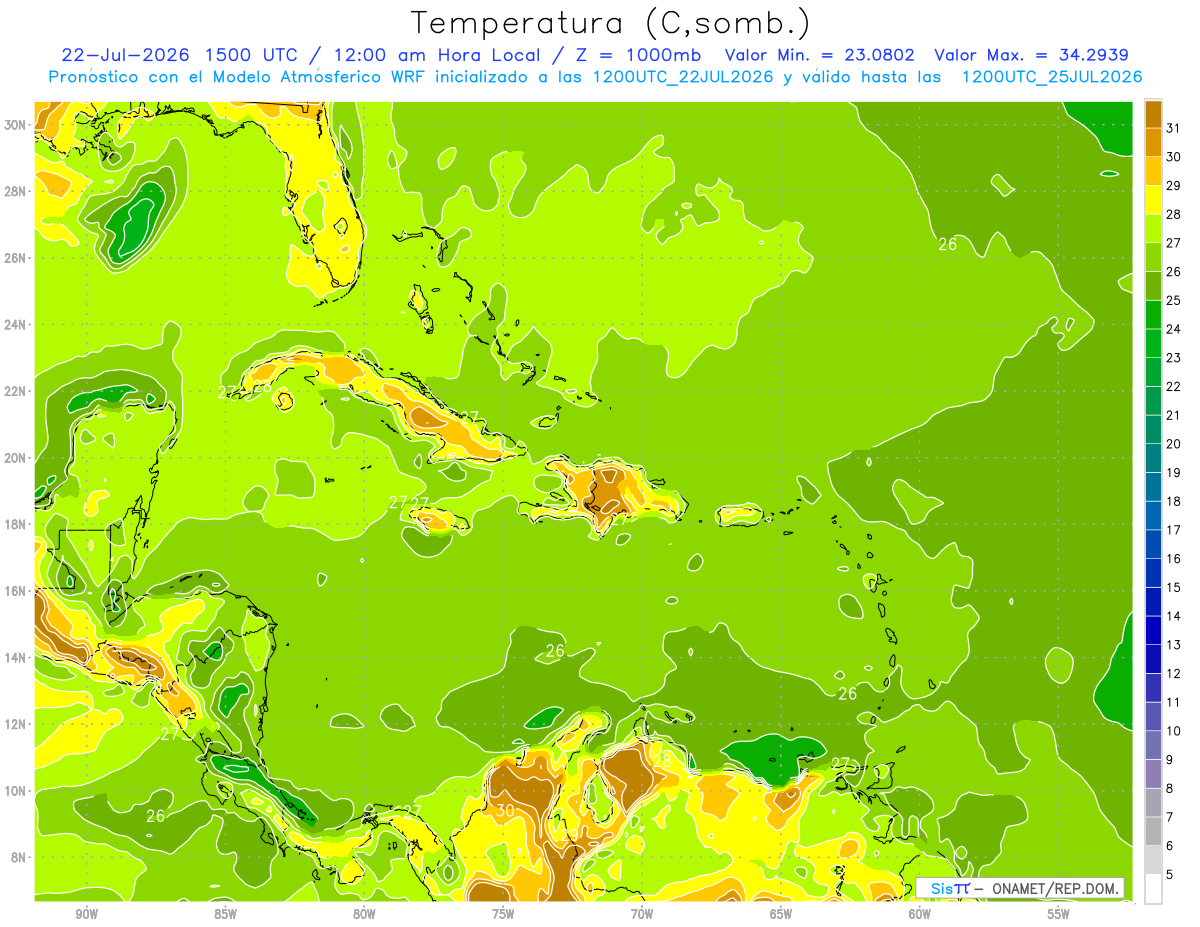Image resolution: width=1200 pixels, height=927 pixels.
Task: Click the 90W longitude label
Action: 86,915
